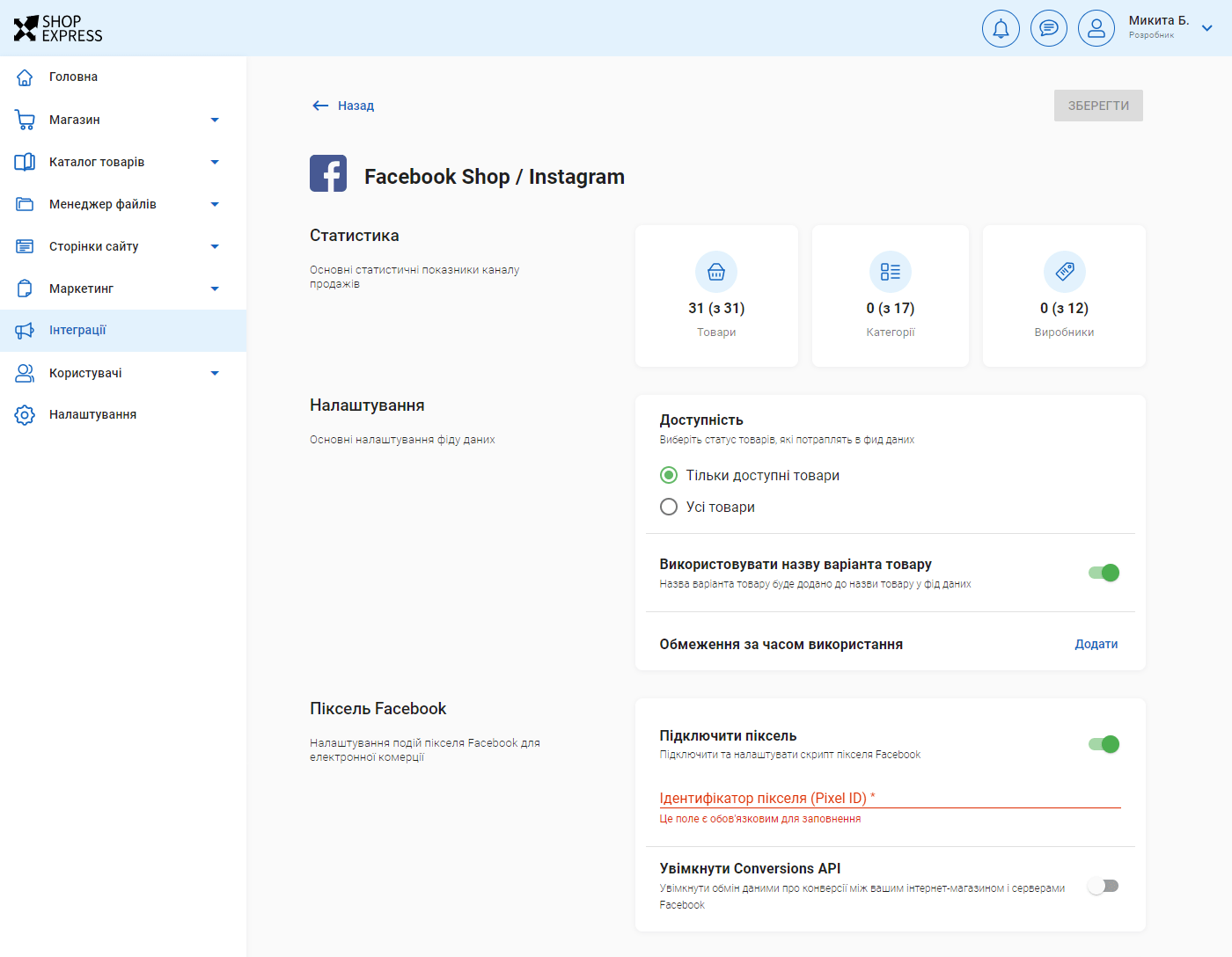Image resolution: width=1232 pixels, height=957 pixels.
Task: Select Тільки доступні товари radio option
Action: point(669,475)
